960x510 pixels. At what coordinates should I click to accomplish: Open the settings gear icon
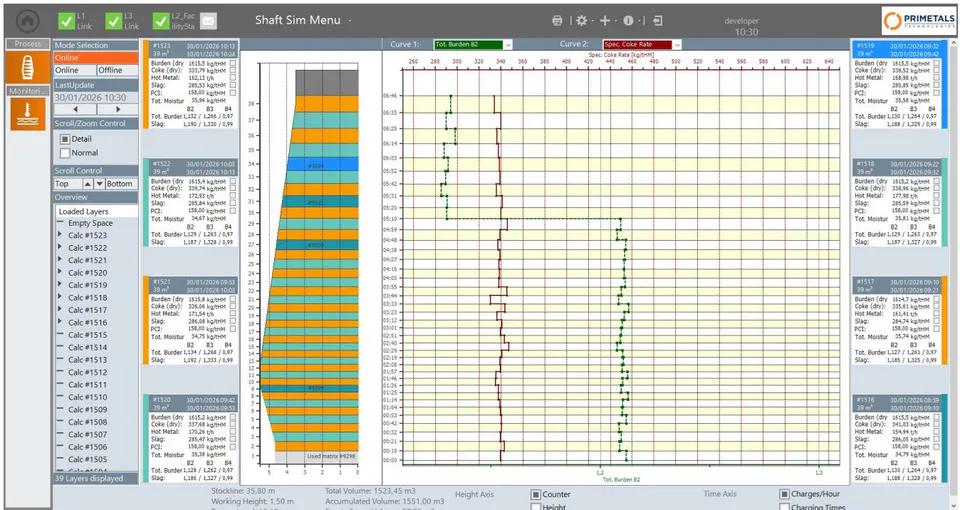pyautogui.click(x=582, y=21)
